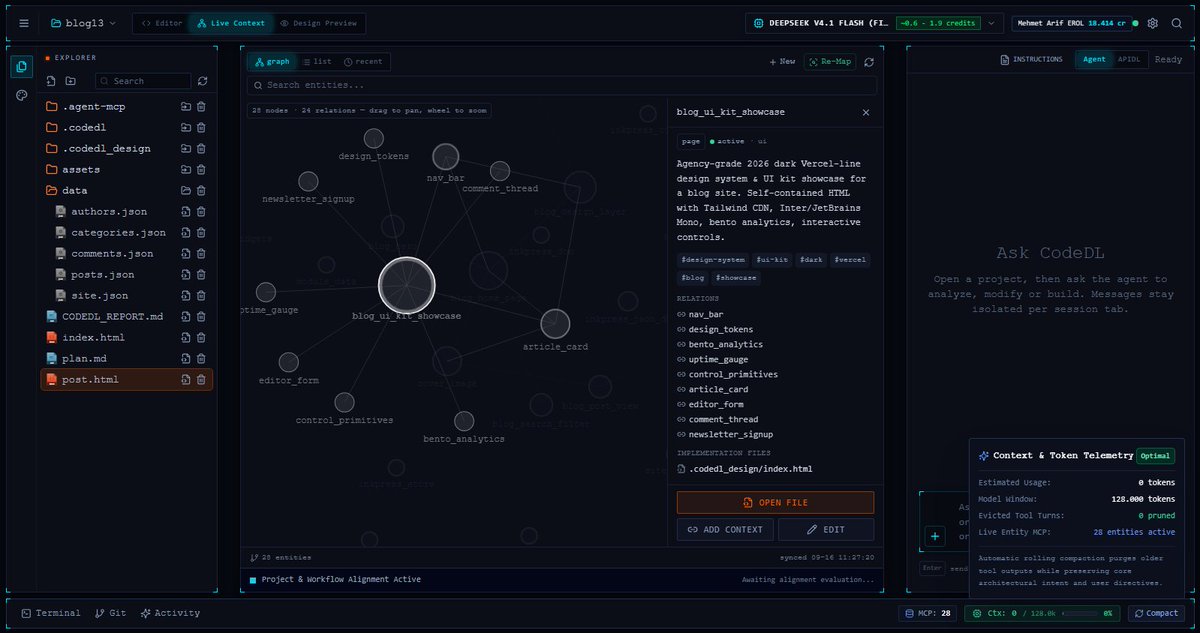The image size is (1200, 633).
Task: Open categories.json file
Action: pyautogui.click(x=118, y=232)
